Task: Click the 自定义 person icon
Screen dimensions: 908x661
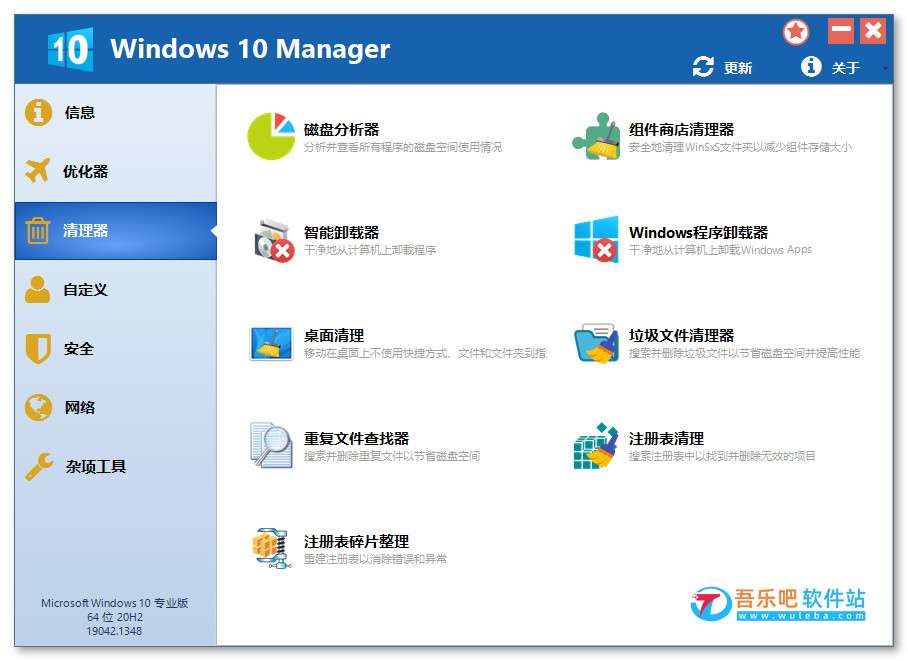Action: [x=38, y=289]
